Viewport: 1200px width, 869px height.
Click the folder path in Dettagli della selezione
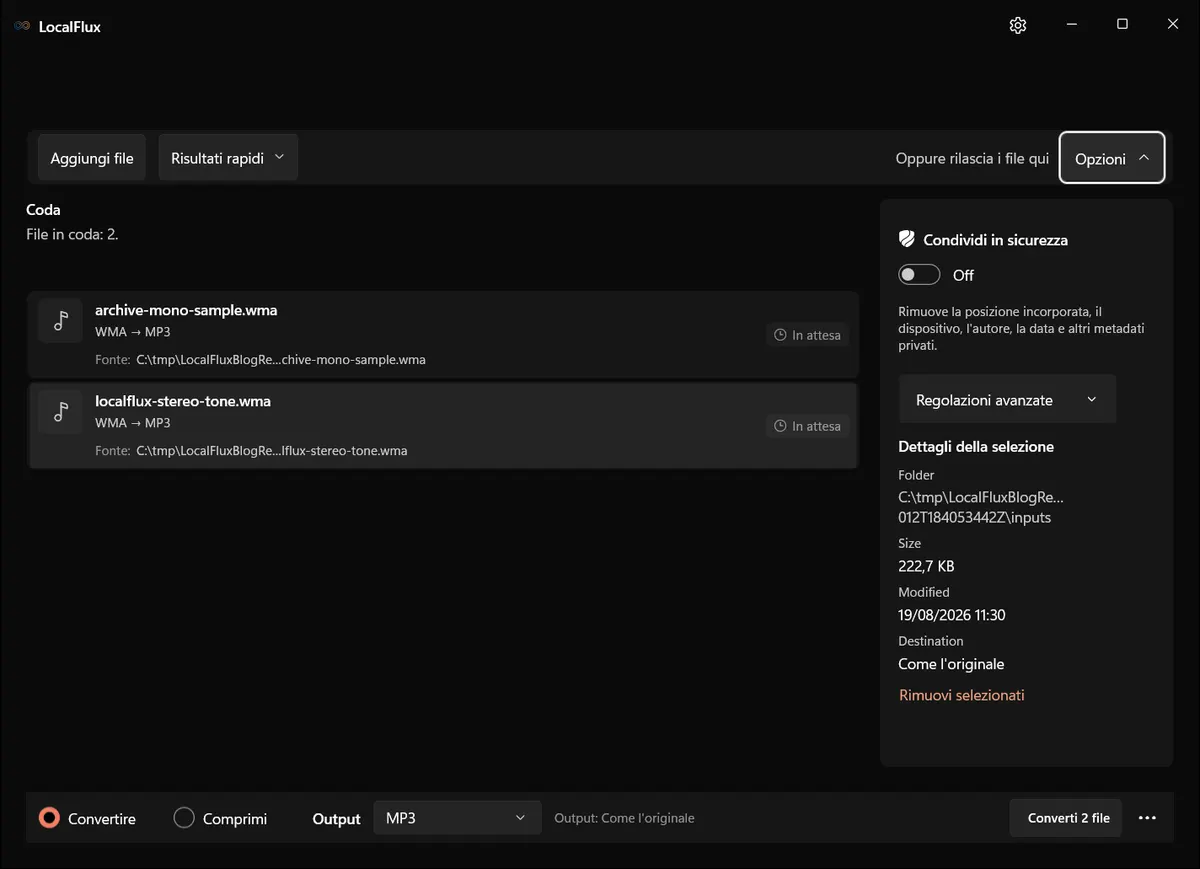pos(981,507)
